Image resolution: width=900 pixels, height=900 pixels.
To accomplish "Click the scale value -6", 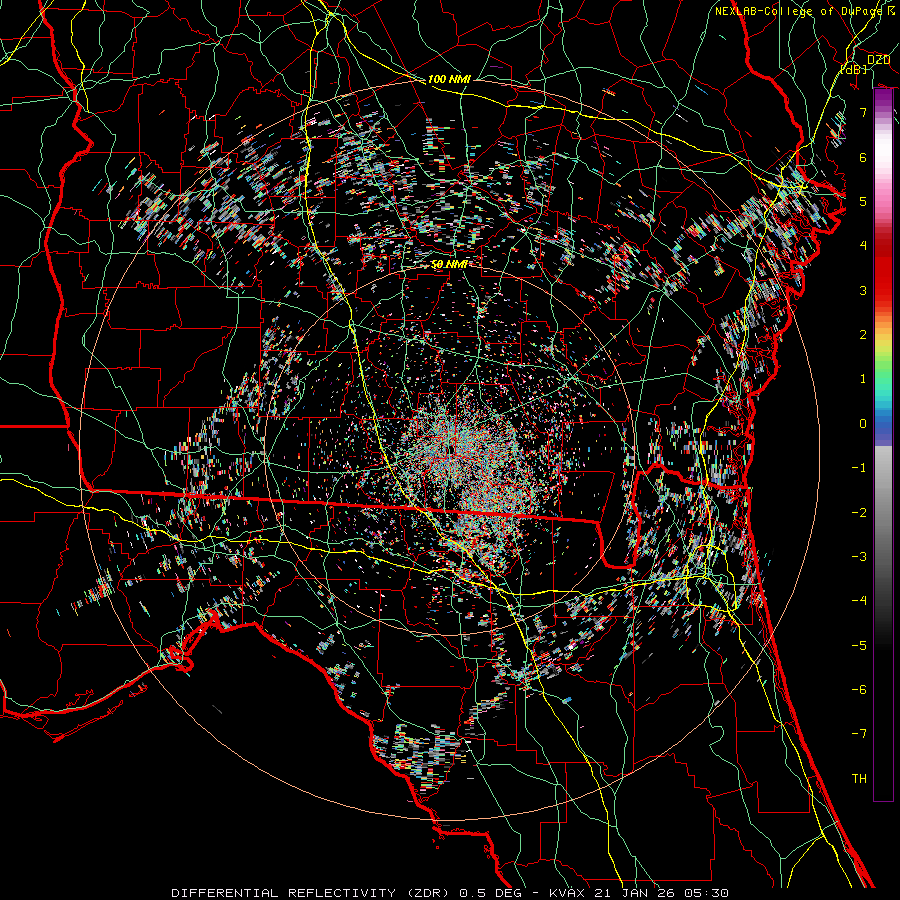I will pyautogui.click(x=859, y=690).
